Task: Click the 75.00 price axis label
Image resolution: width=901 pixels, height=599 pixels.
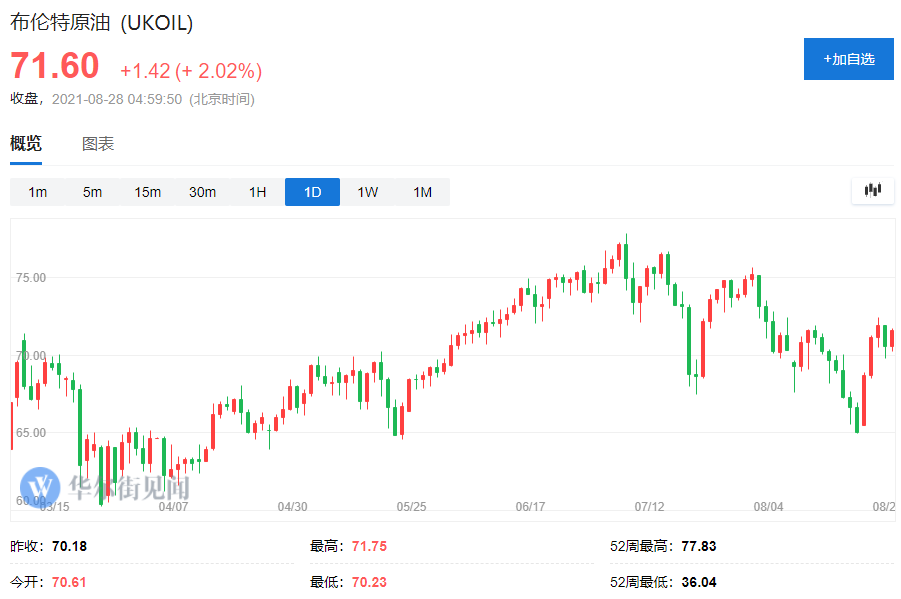Action: 31,278
